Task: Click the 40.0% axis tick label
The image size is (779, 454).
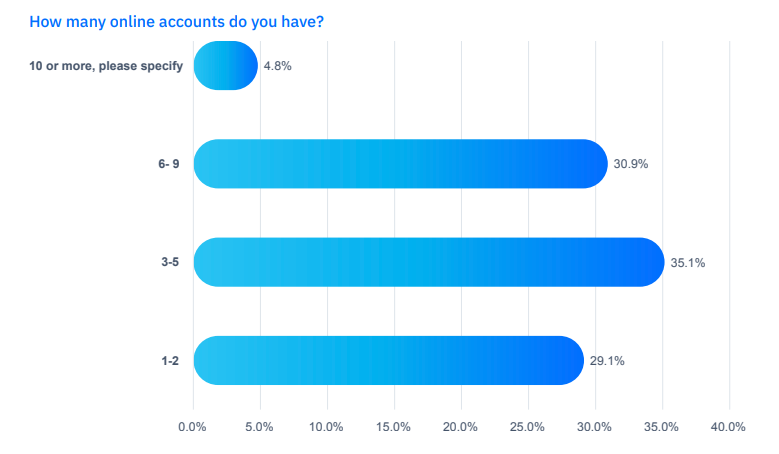Action: (x=729, y=428)
